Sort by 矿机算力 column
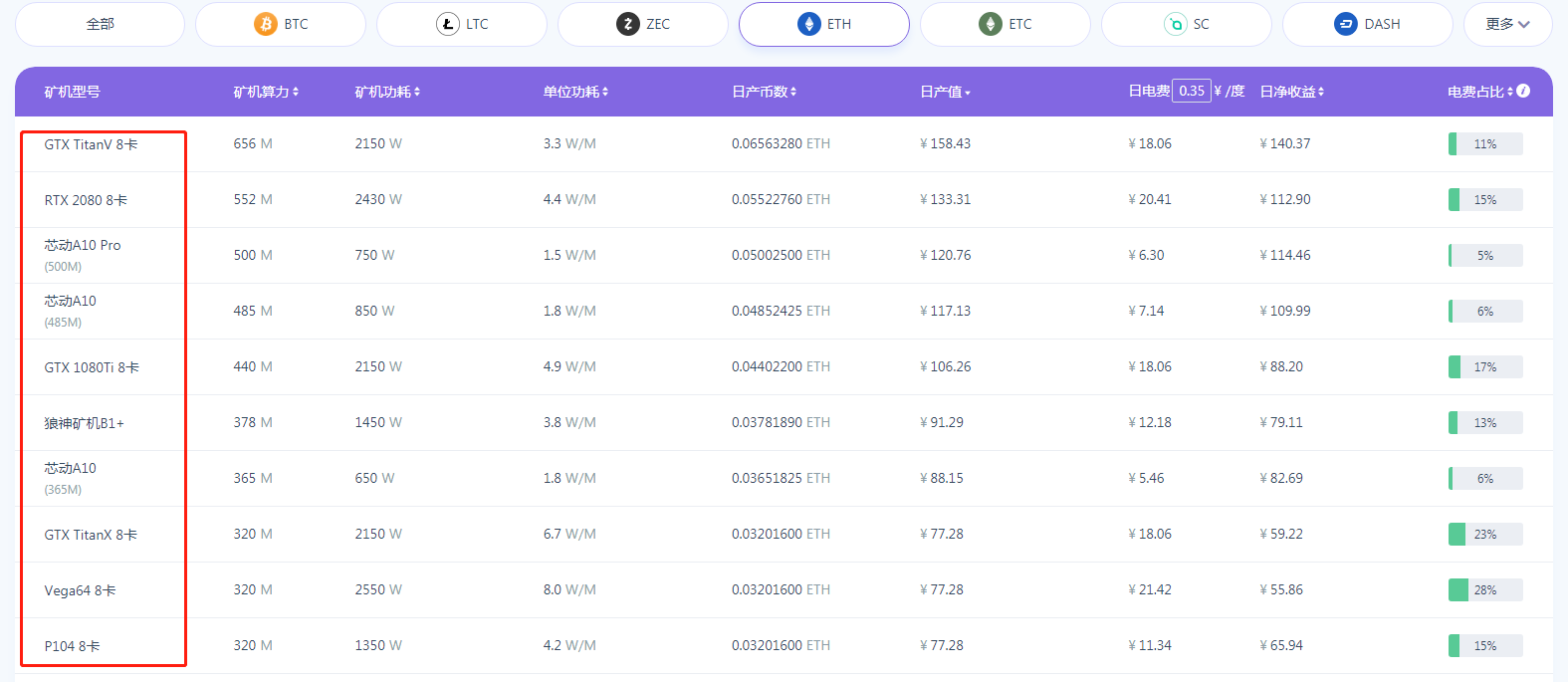The image size is (1568, 682). click(266, 92)
